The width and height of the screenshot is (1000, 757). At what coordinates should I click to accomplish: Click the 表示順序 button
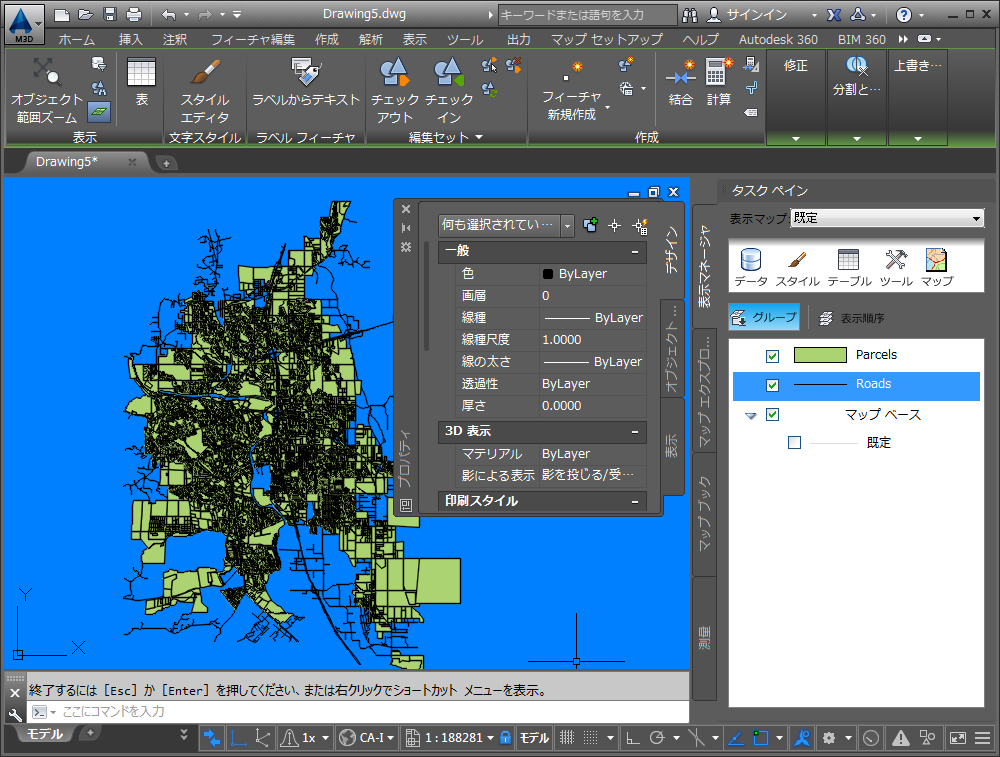coord(852,318)
